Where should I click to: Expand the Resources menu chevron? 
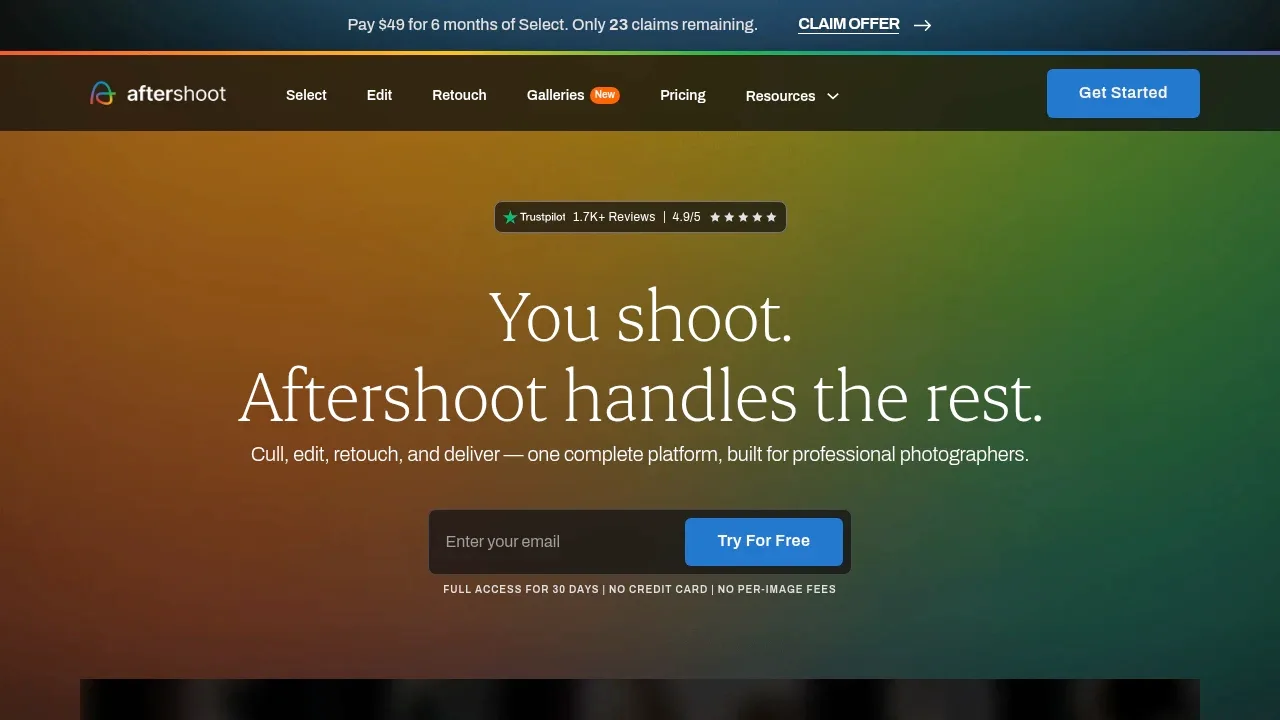pos(833,96)
